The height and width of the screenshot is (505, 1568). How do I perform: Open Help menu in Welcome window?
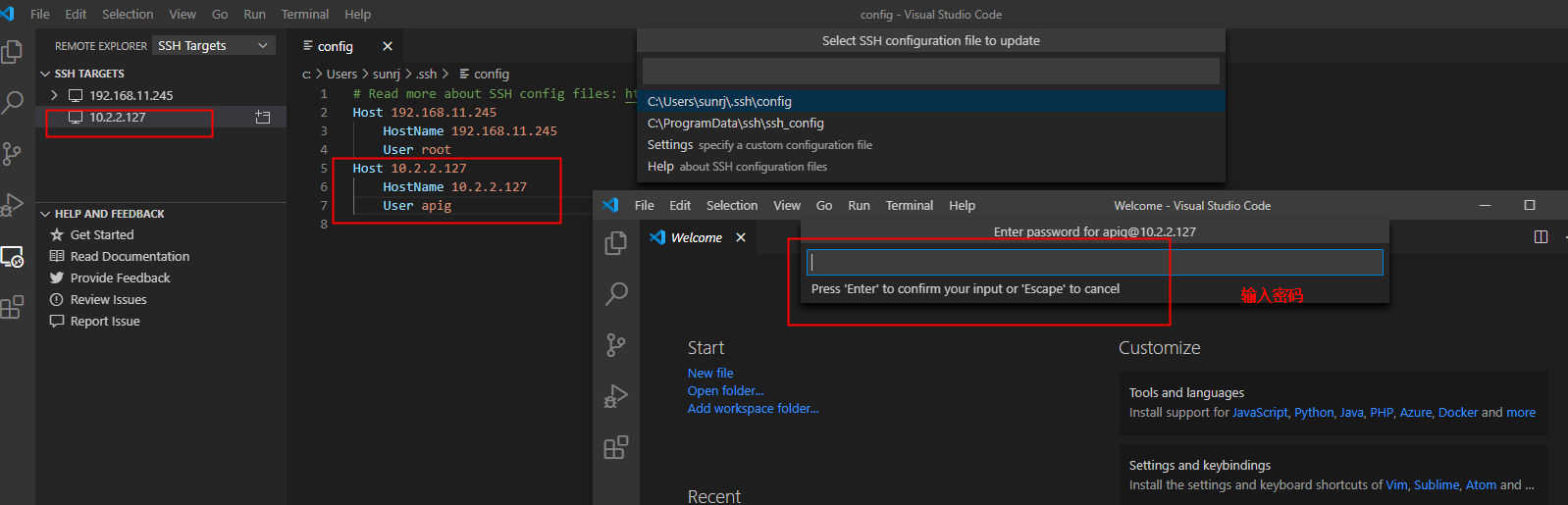pyautogui.click(x=962, y=205)
